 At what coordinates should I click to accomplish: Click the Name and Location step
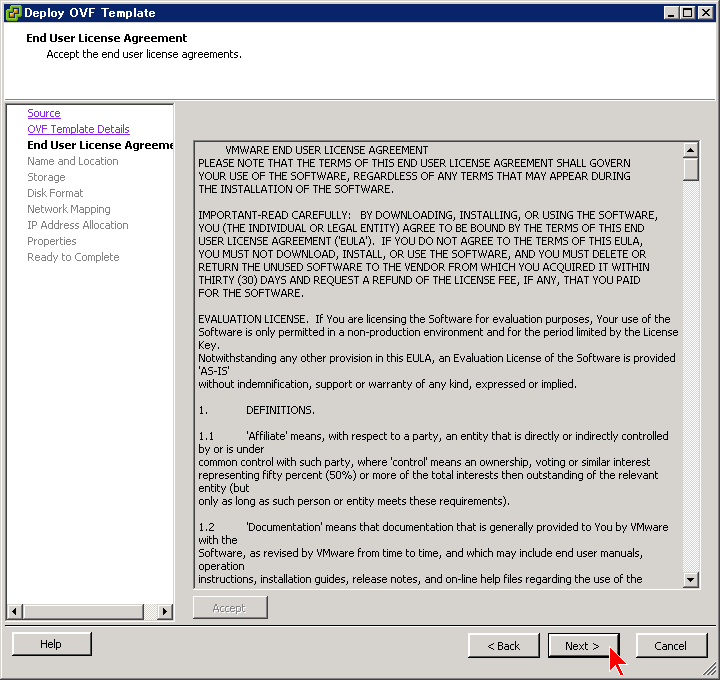coord(73,161)
